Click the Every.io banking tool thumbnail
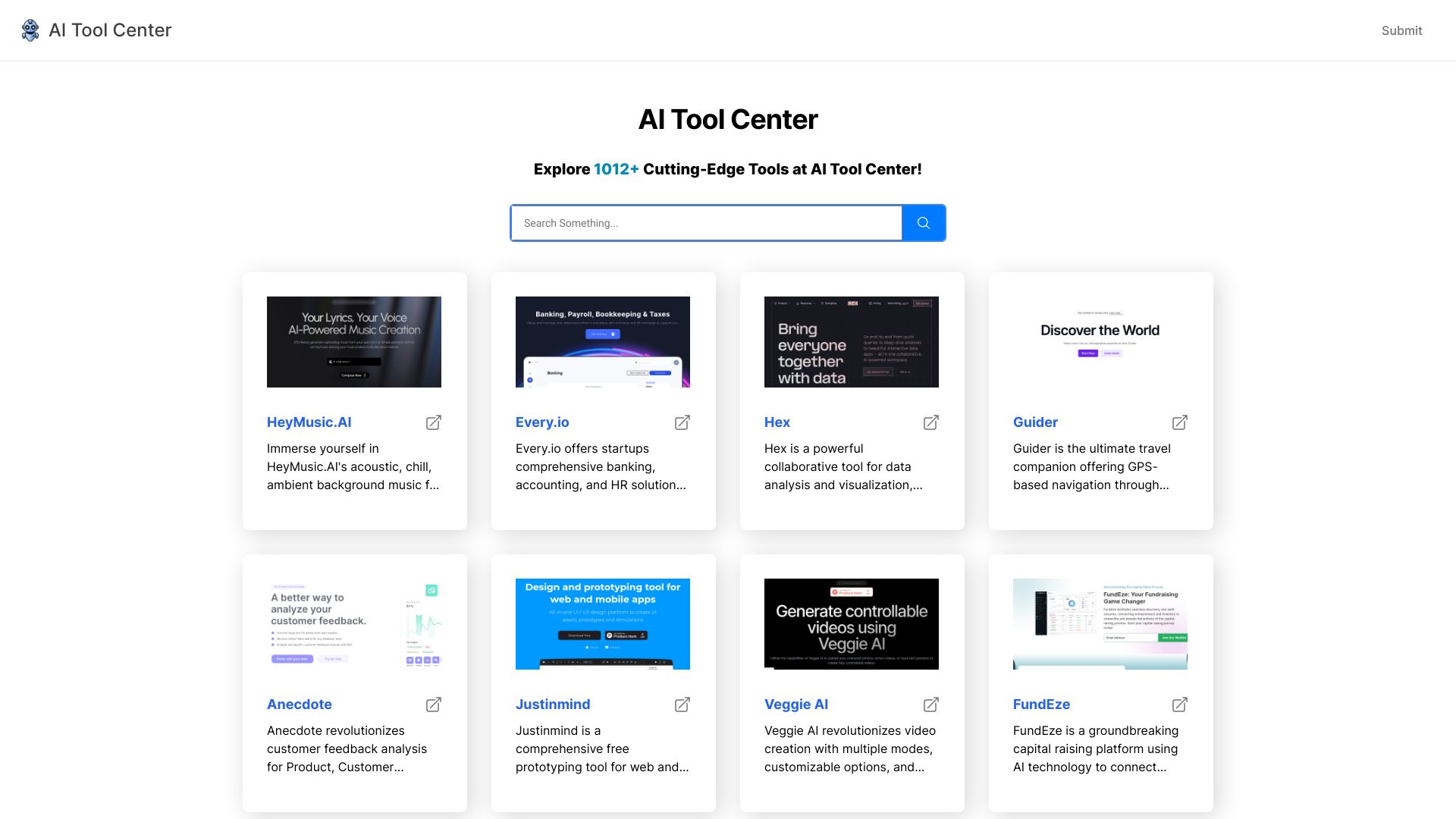This screenshot has width=1456, height=819. [x=603, y=341]
